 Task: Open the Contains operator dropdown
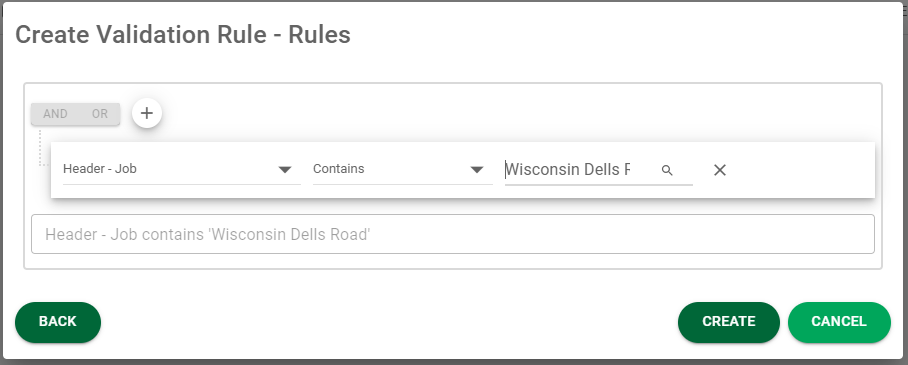pos(402,170)
